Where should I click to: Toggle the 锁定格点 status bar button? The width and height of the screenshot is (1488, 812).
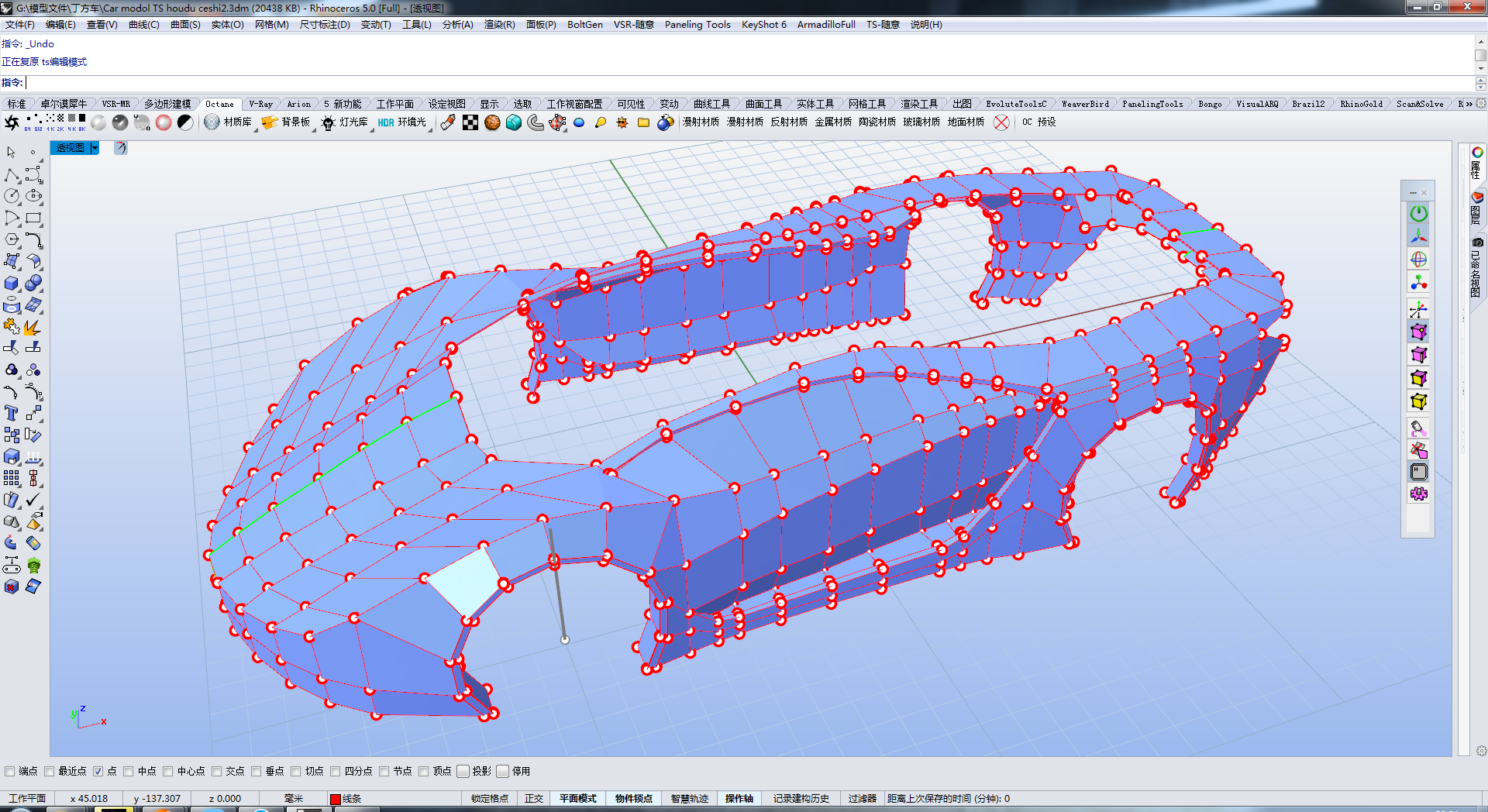click(x=489, y=798)
